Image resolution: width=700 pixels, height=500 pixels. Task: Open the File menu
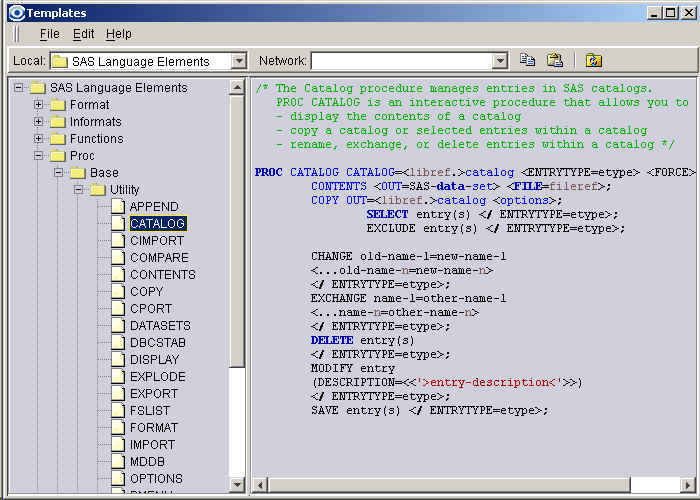[50, 34]
